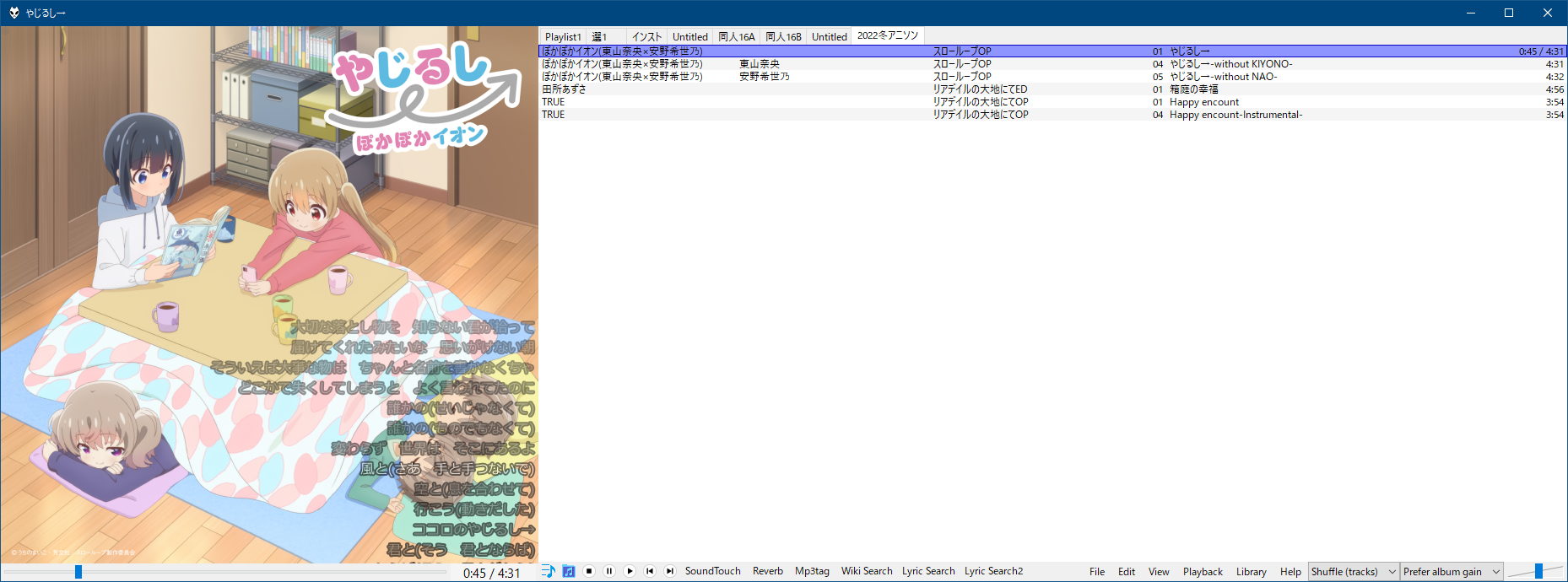
Task: Expand the Prefer album gain dropdown
Action: 1452,572
